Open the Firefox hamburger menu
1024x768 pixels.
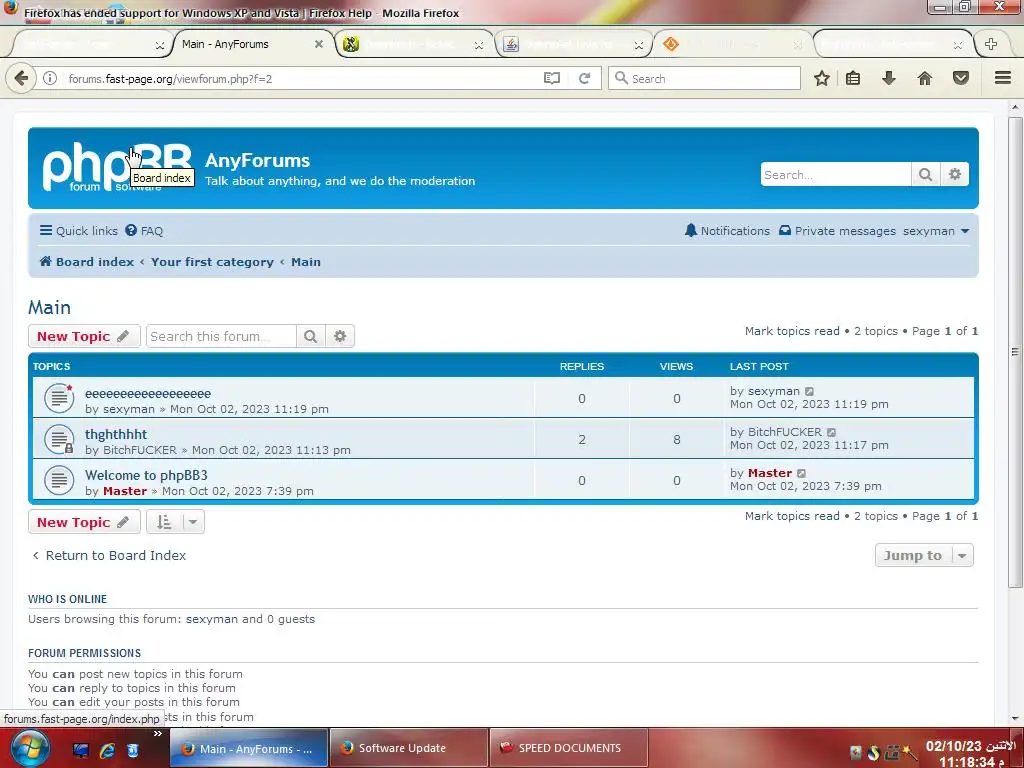pos(1003,78)
